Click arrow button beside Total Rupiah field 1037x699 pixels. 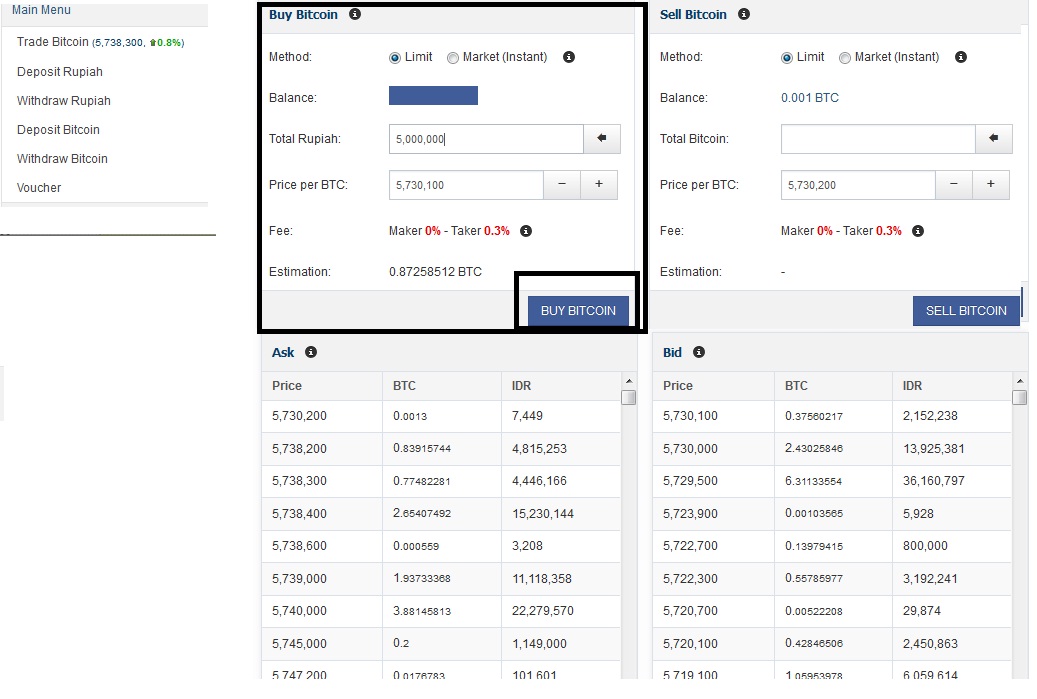[x=602, y=139]
